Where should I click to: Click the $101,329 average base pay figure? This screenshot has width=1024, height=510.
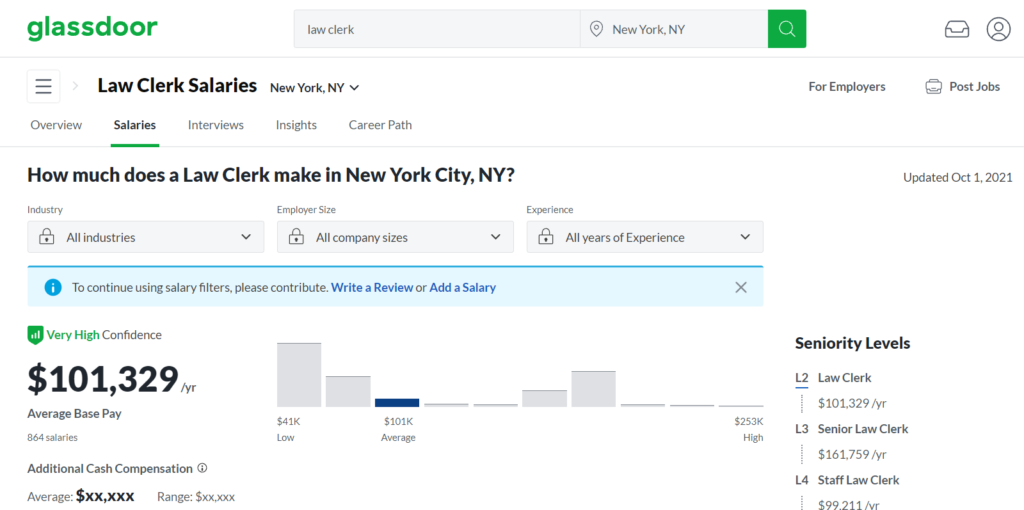[x=103, y=379]
